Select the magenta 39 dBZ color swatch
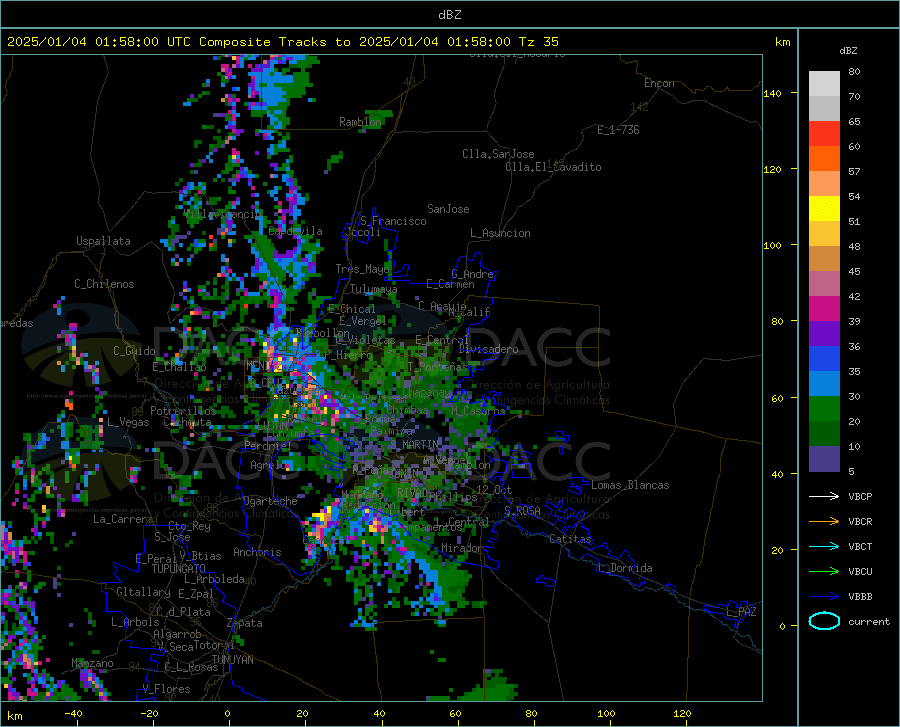Screen dimensions: 900x727 [824, 309]
